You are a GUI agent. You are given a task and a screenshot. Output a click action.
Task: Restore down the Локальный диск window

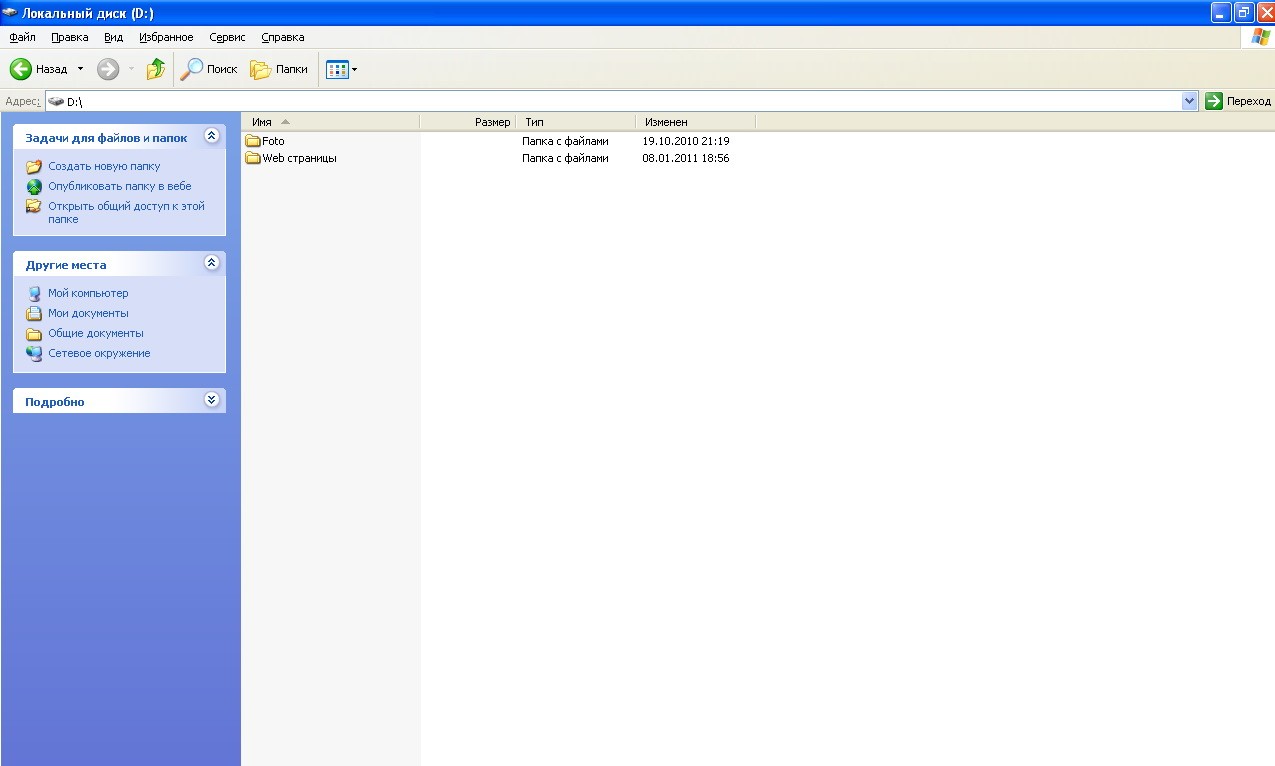click(x=1243, y=12)
